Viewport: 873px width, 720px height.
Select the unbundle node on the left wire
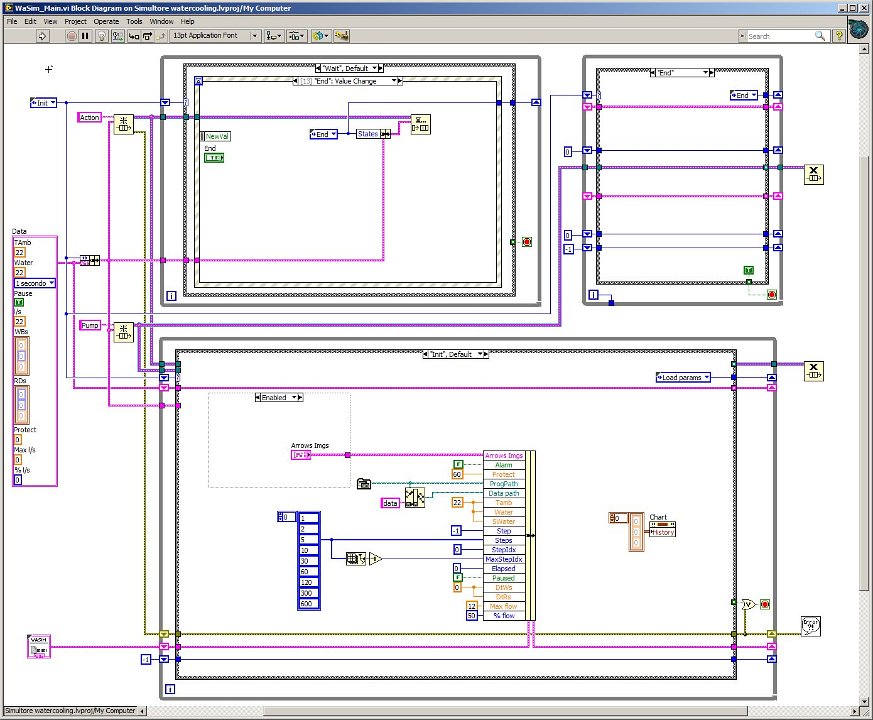[90, 260]
